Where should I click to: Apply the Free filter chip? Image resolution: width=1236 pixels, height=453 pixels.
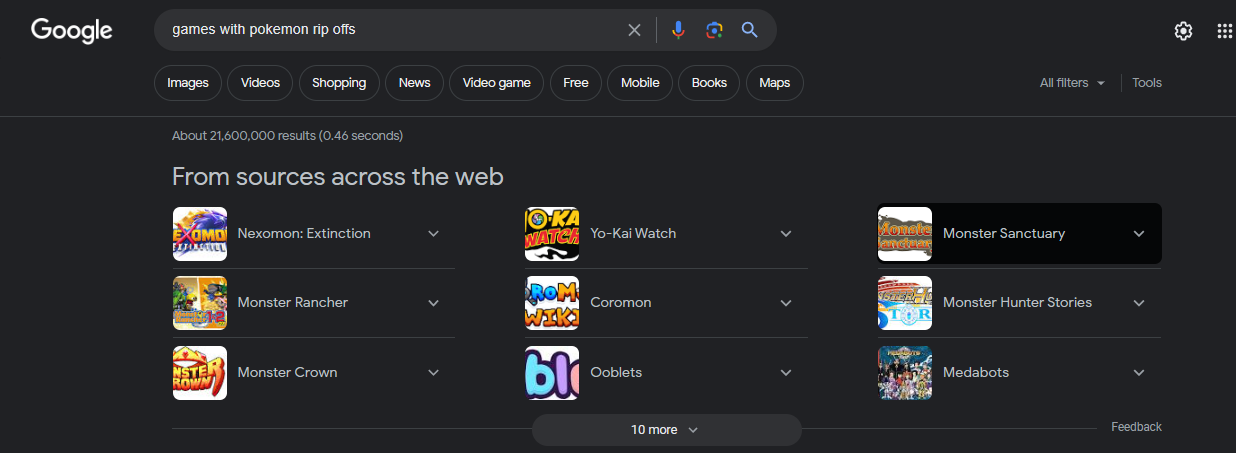click(576, 83)
